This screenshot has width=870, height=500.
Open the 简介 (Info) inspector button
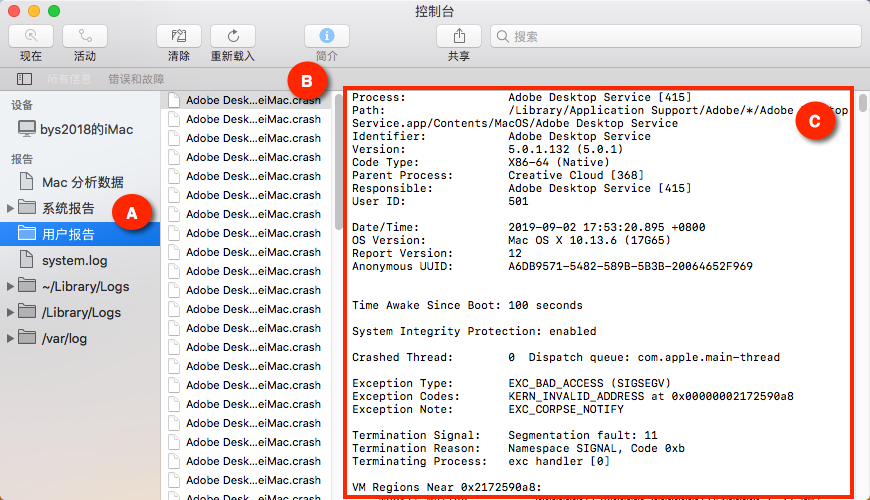[x=327, y=37]
